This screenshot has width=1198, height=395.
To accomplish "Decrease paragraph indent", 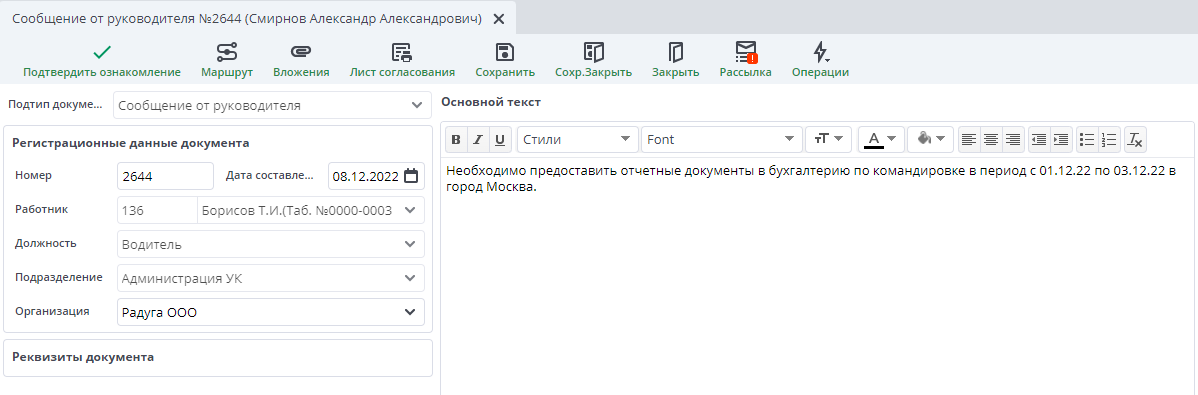I will pyautogui.click(x=1039, y=139).
